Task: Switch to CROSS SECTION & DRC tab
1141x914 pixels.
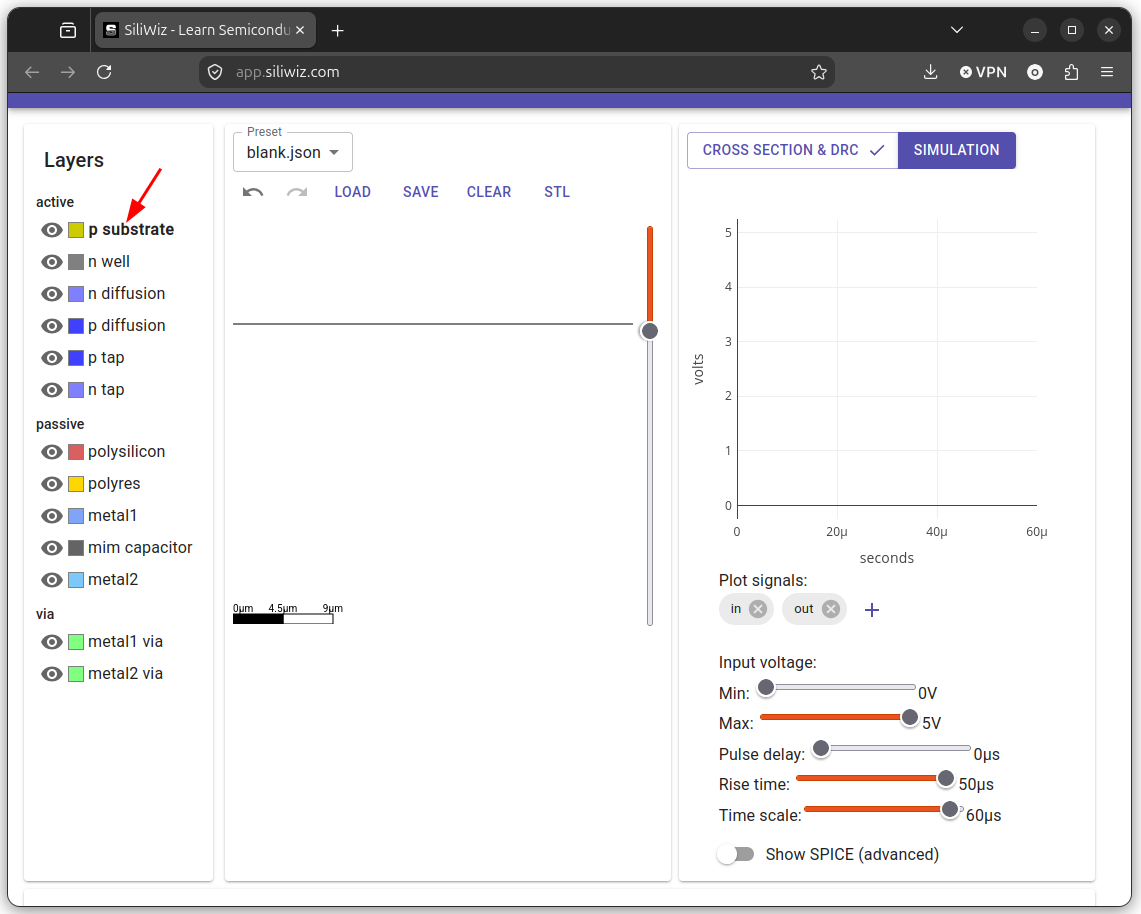Action: point(792,150)
